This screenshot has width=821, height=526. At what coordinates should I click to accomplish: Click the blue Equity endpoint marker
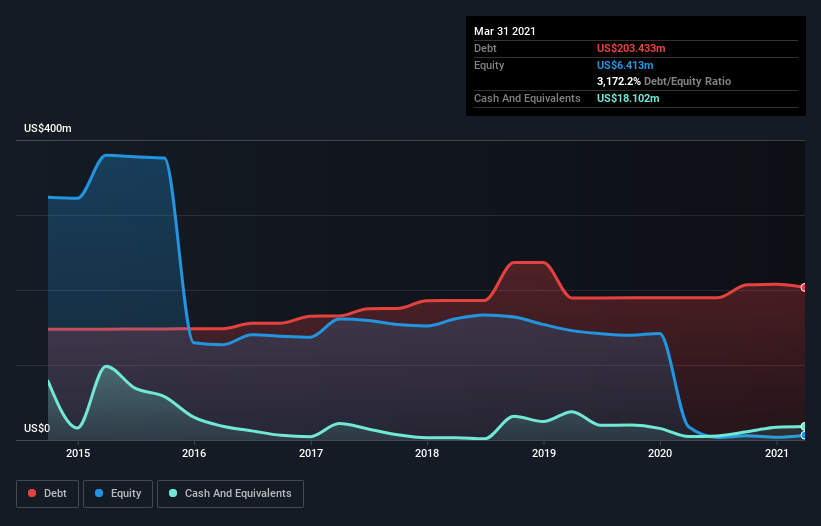804,435
